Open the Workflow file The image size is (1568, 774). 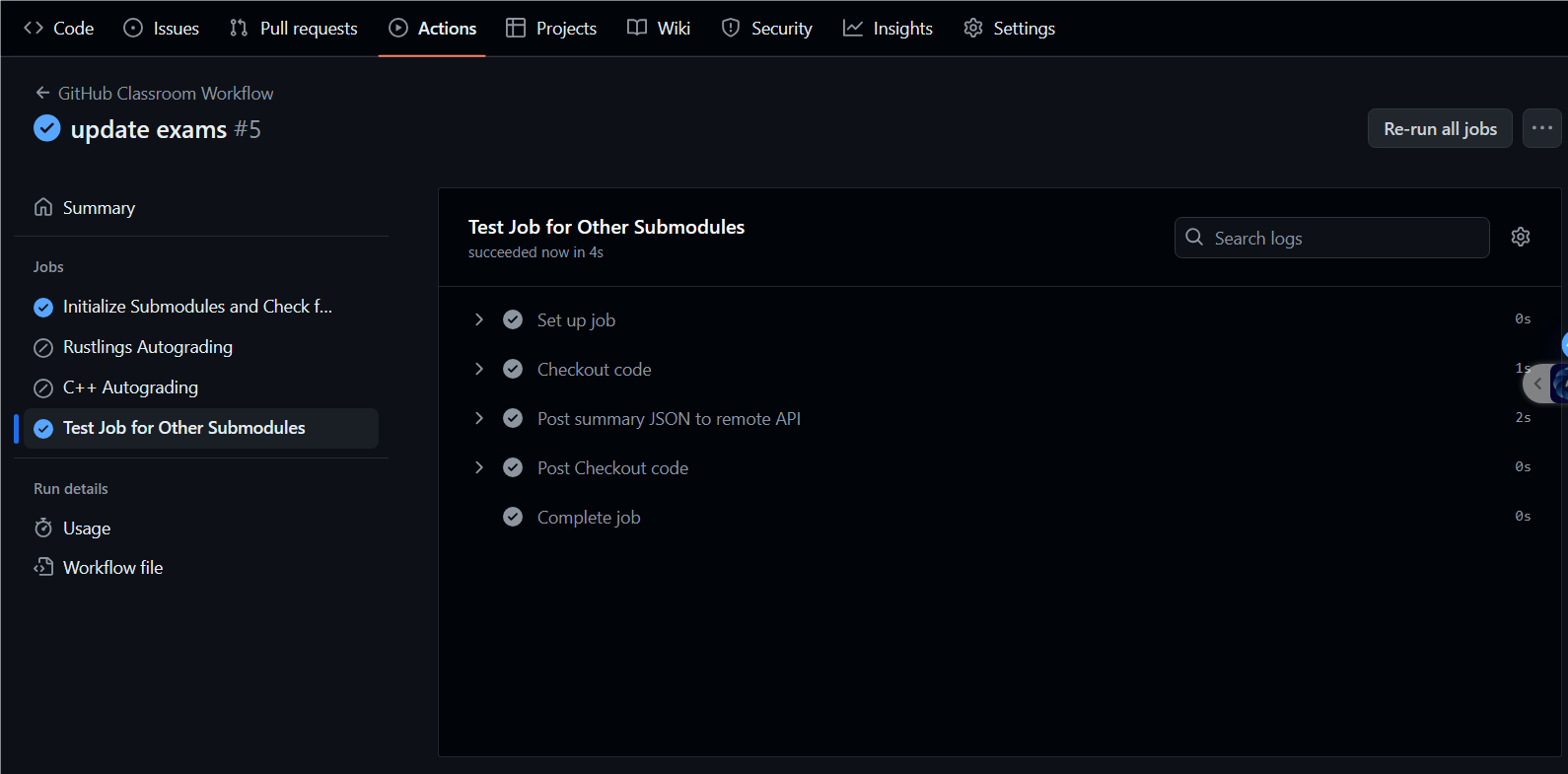(x=201, y=568)
